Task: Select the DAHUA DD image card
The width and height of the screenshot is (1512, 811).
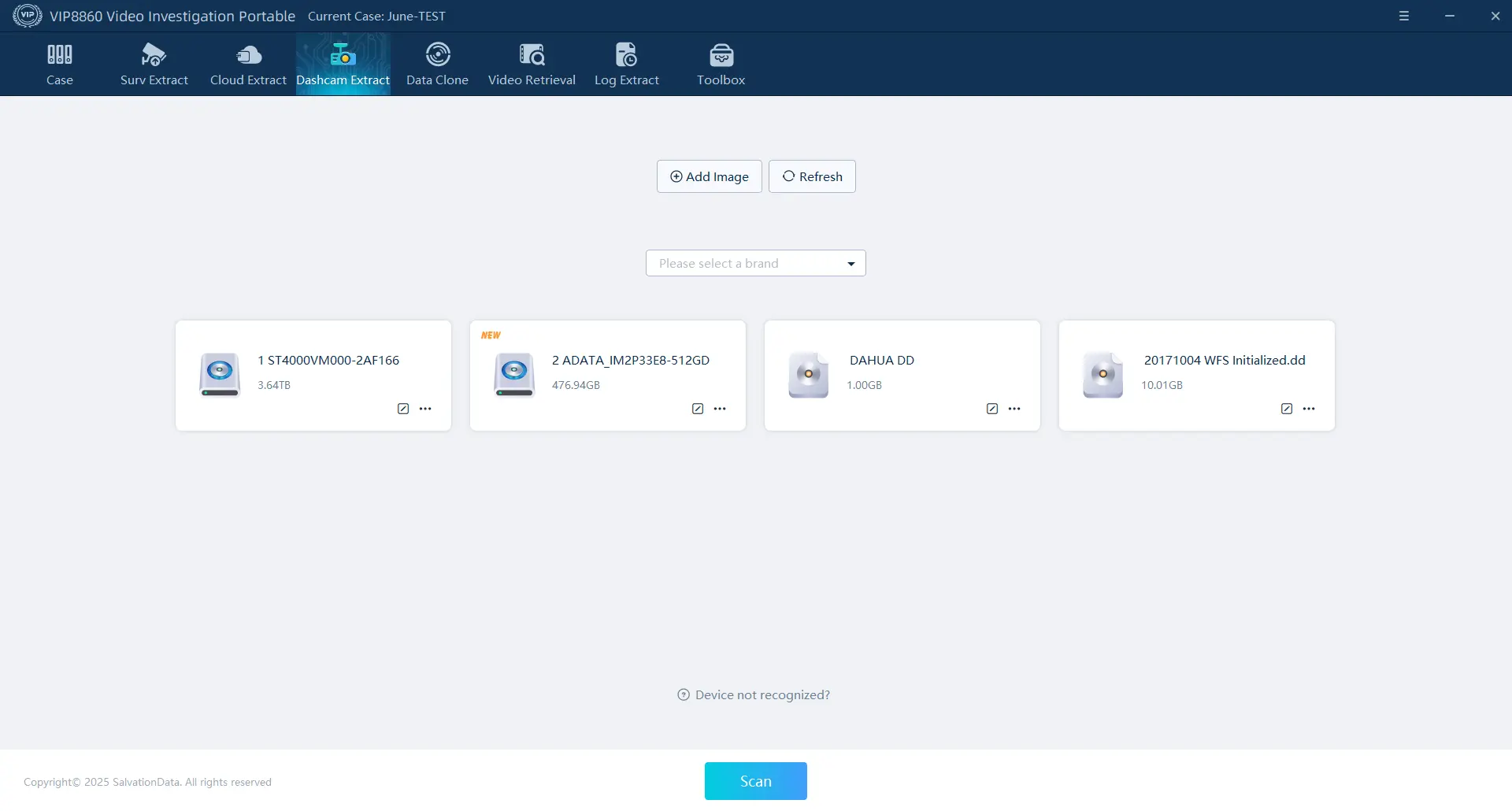Action: point(902,370)
